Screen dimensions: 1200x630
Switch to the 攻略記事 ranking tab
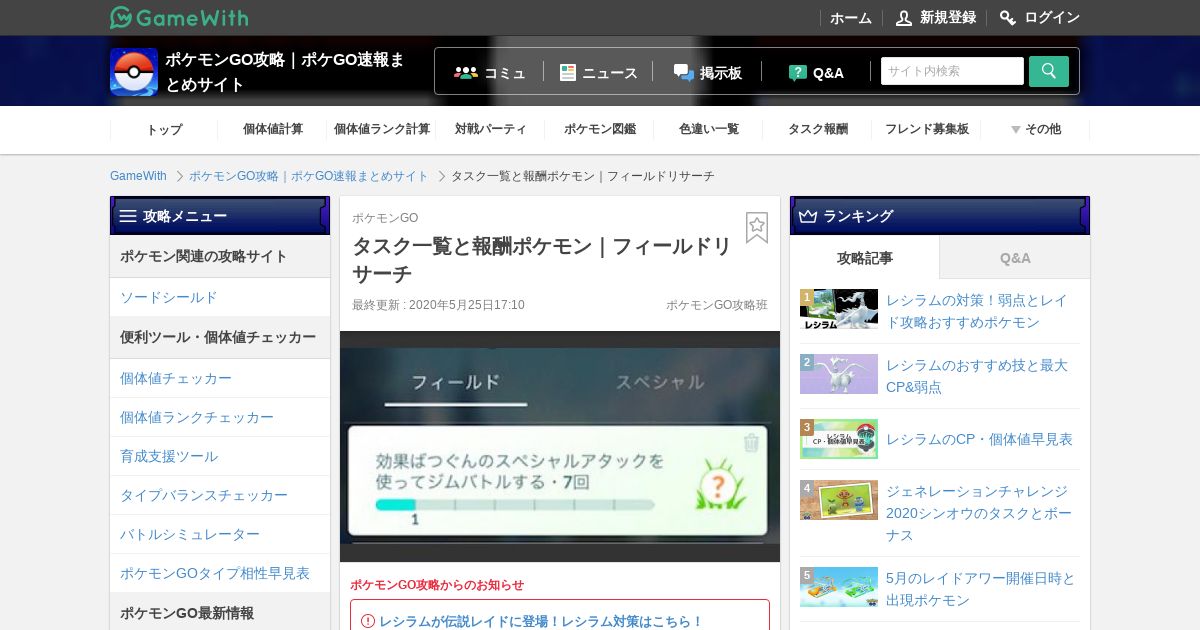865,258
